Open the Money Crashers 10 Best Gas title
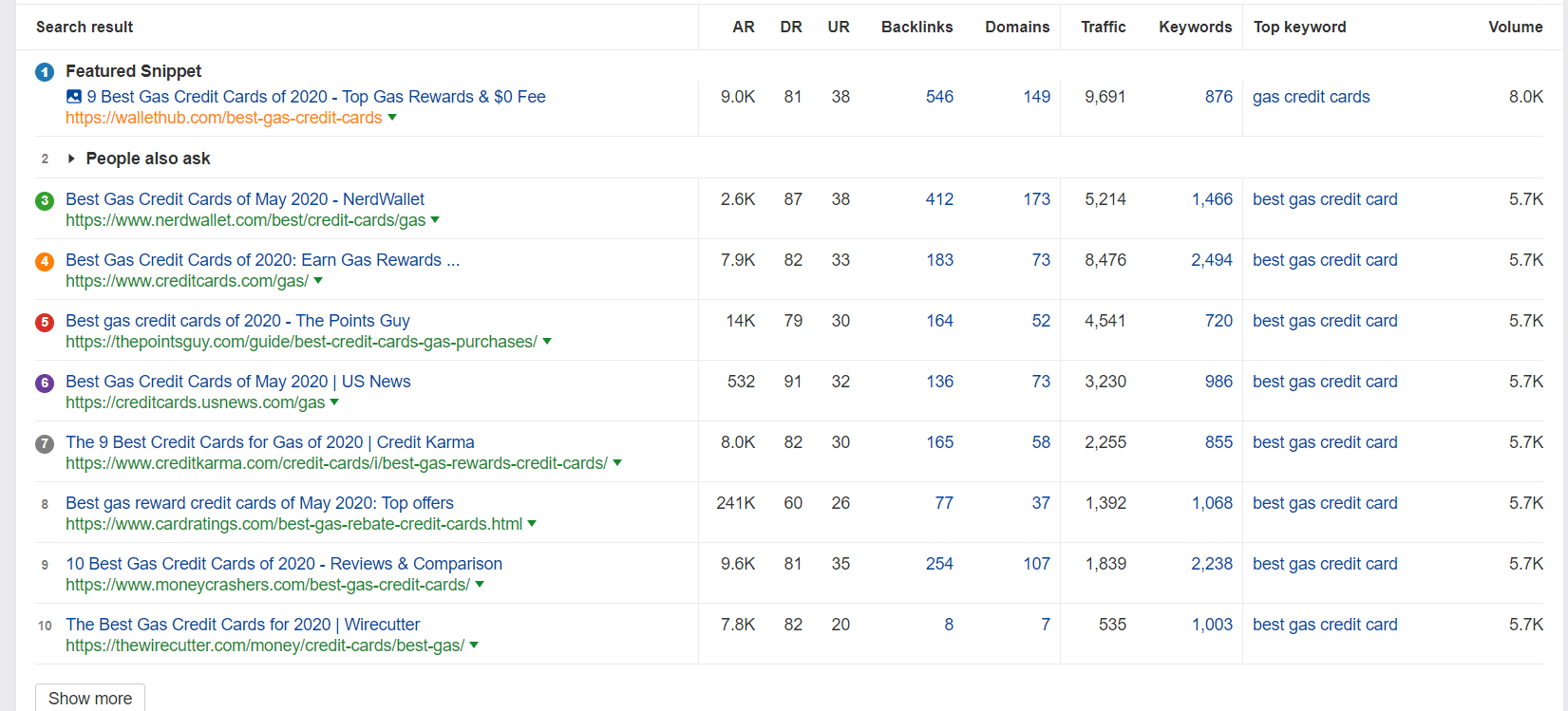This screenshot has width=1568, height=711. 284,564
